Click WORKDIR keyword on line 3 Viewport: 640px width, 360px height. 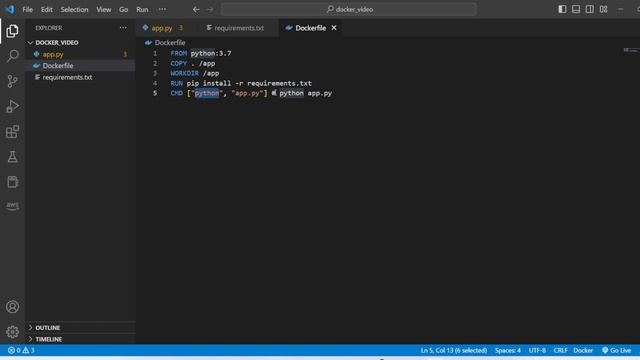click(x=184, y=73)
